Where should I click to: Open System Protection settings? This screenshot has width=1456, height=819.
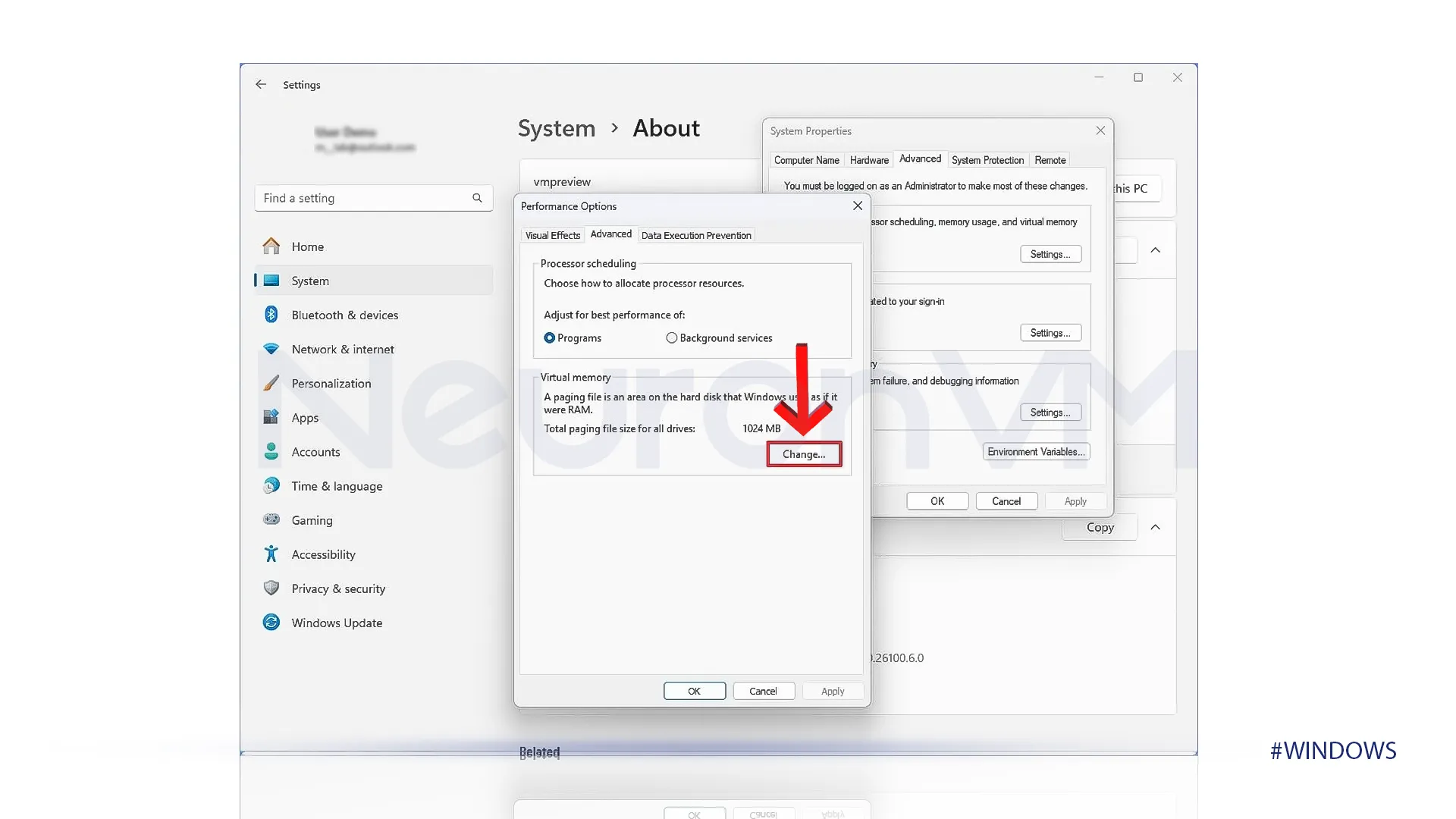coord(987,160)
